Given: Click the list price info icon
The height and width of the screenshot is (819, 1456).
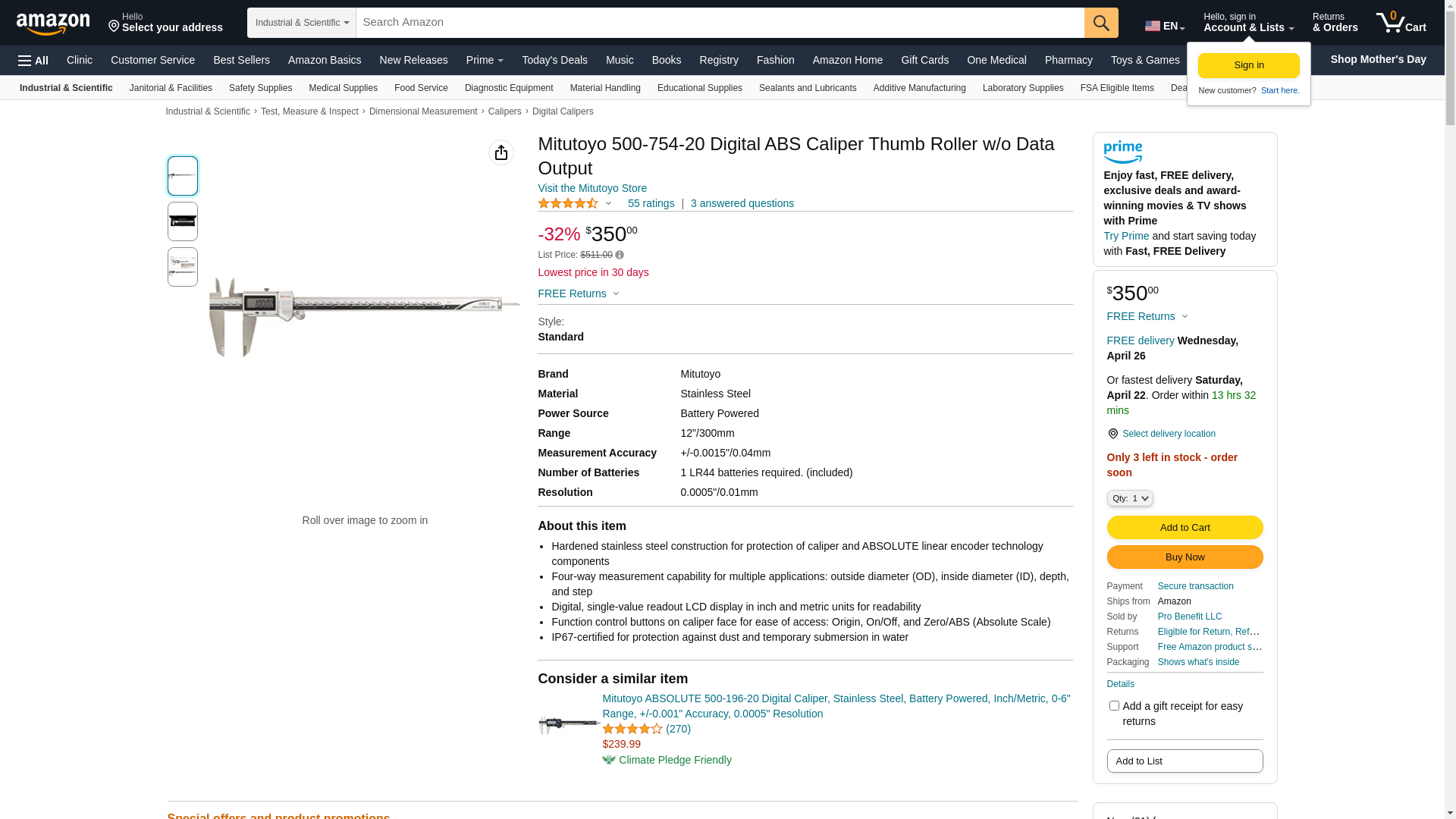Looking at the screenshot, I should (620, 256).
